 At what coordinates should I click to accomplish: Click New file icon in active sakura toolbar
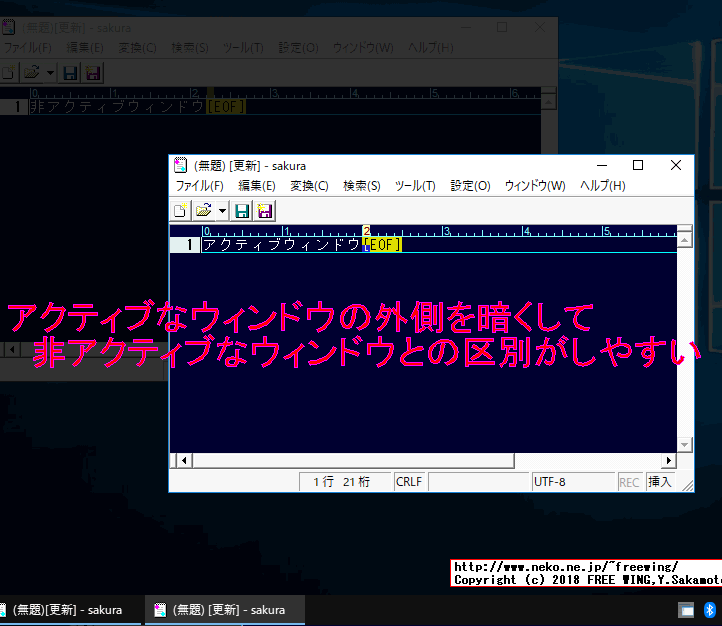pyautogui.click(x=180, y=211)
